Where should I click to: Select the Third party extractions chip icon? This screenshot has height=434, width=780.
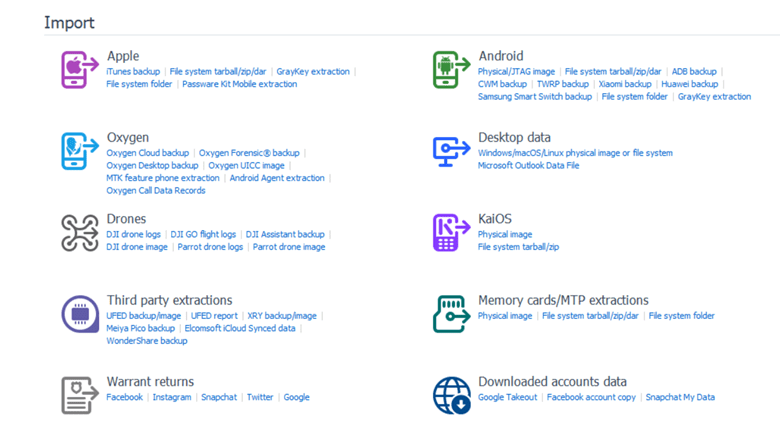80,313
